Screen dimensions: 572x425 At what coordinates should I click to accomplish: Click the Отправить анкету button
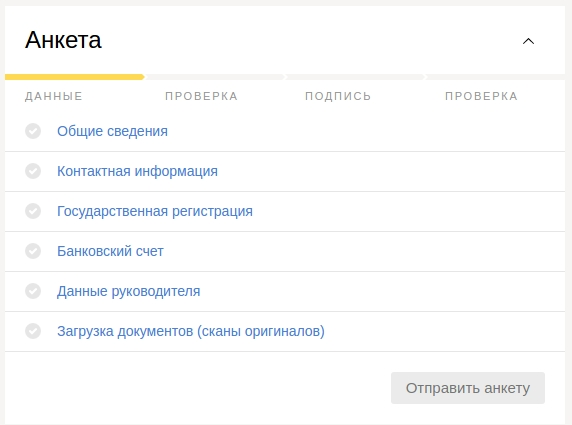pyautogui.click(x=468, y=388)
